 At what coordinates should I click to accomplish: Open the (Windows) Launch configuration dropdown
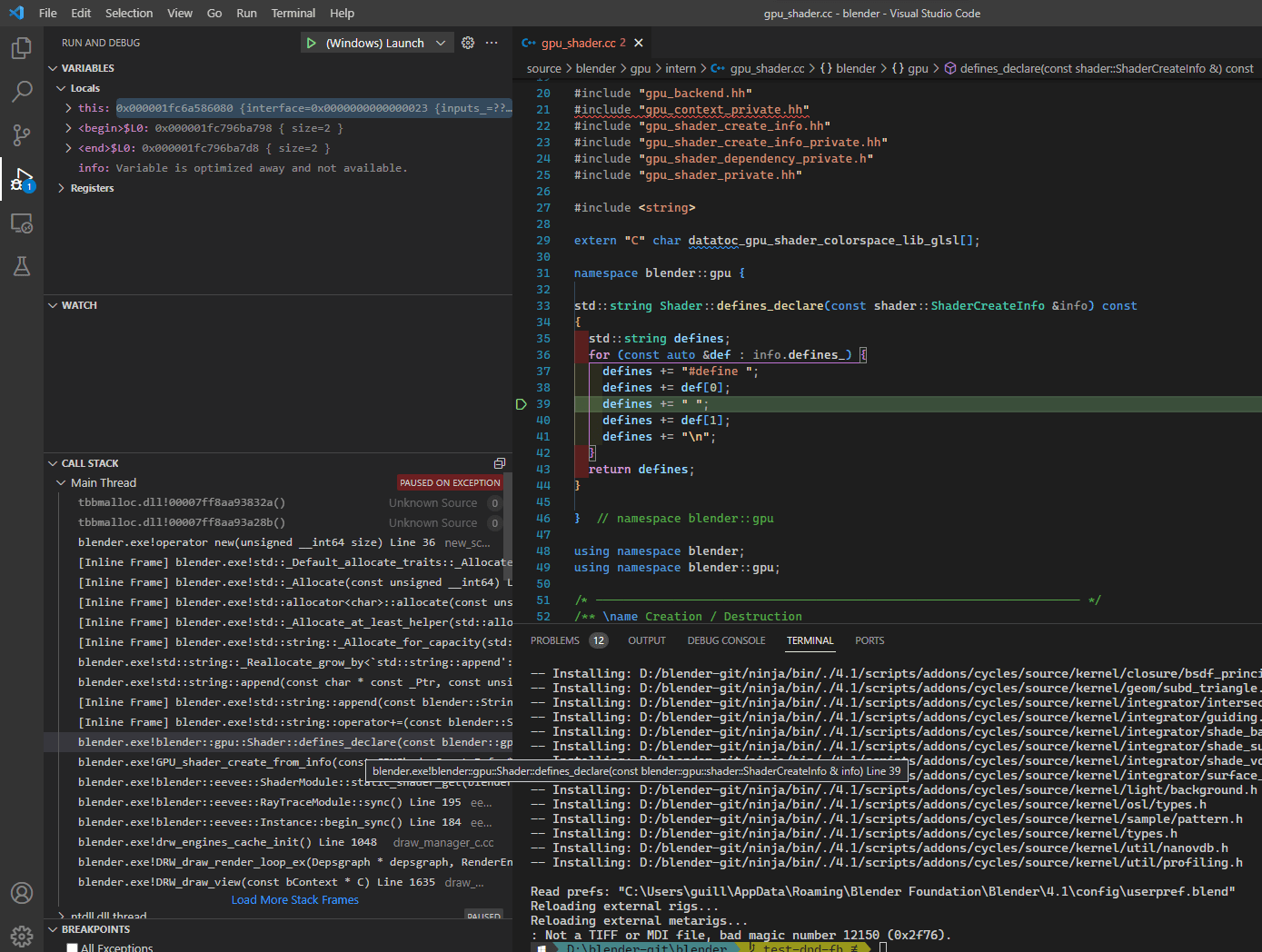click(x=441, y=42)
